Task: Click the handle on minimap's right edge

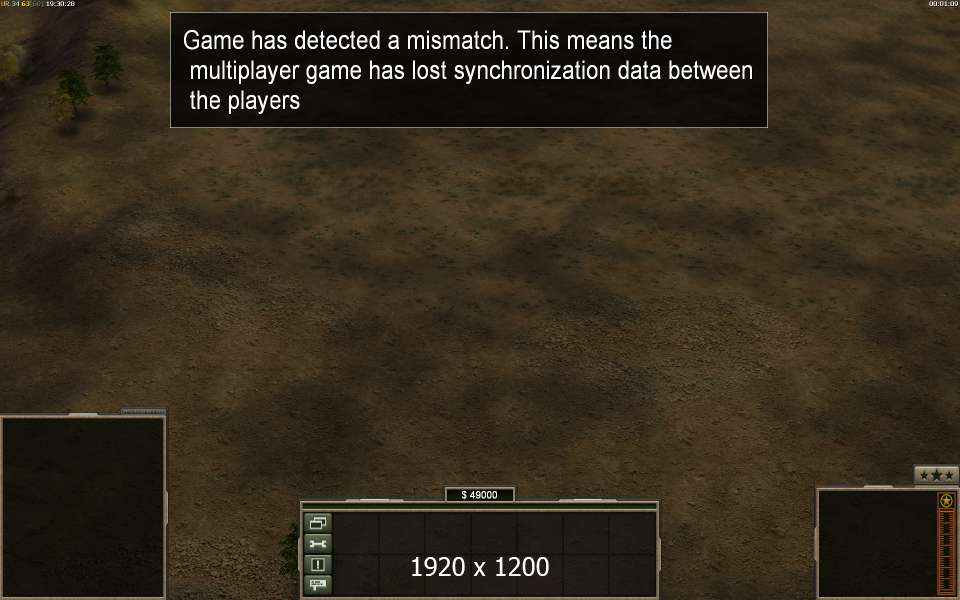Action: (166, 507)
